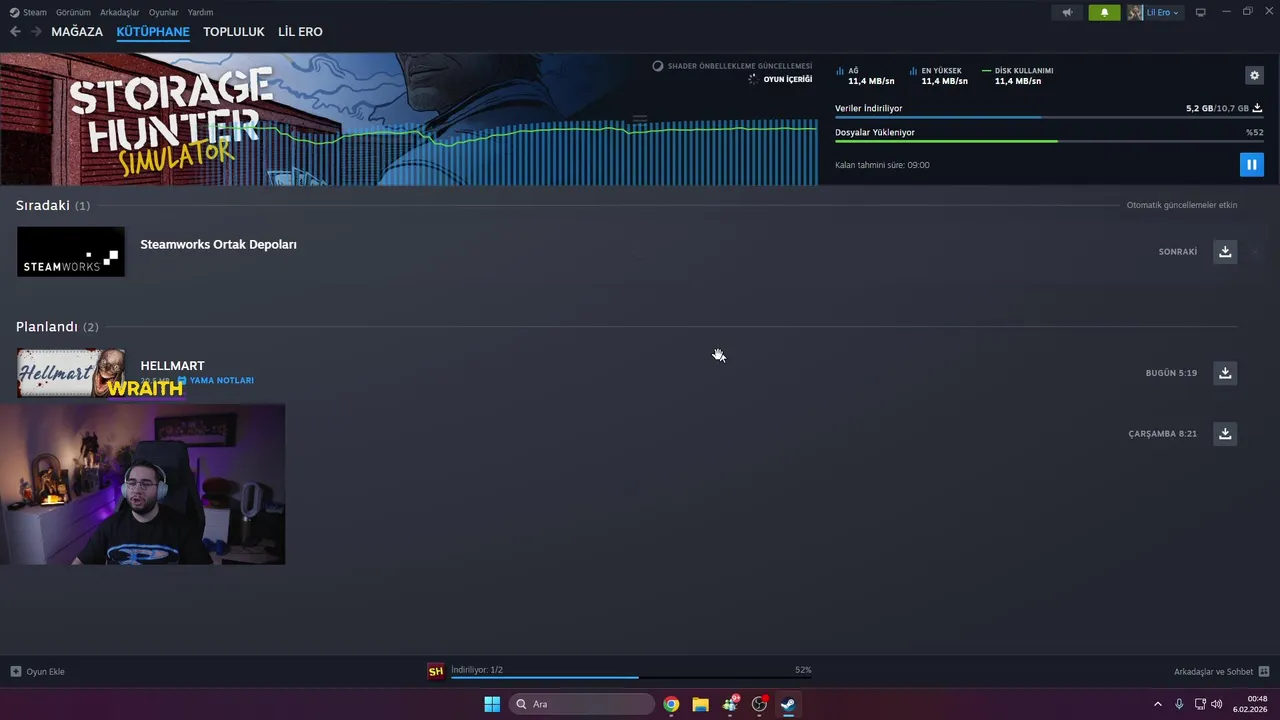The image size is (1280, 720).
Task: Open the Yardım menu
Action: [x=200, y=12]
